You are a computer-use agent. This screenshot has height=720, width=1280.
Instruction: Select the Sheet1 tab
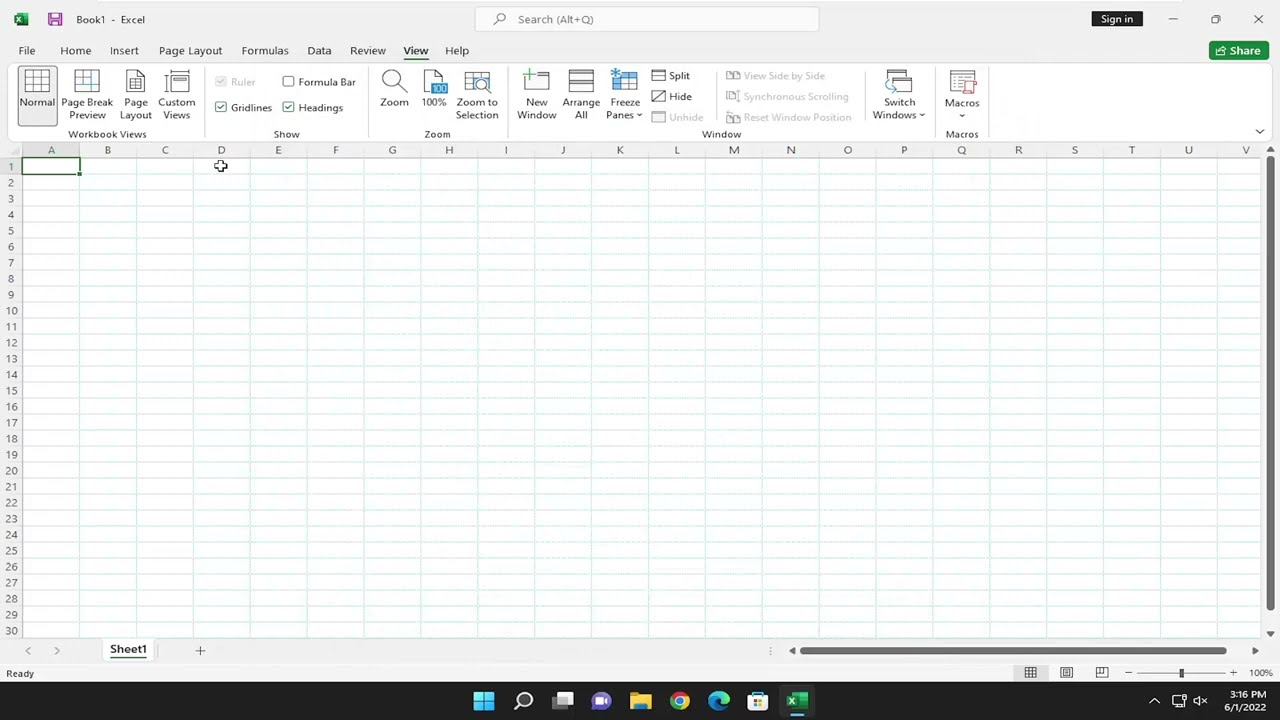(128, 650)
